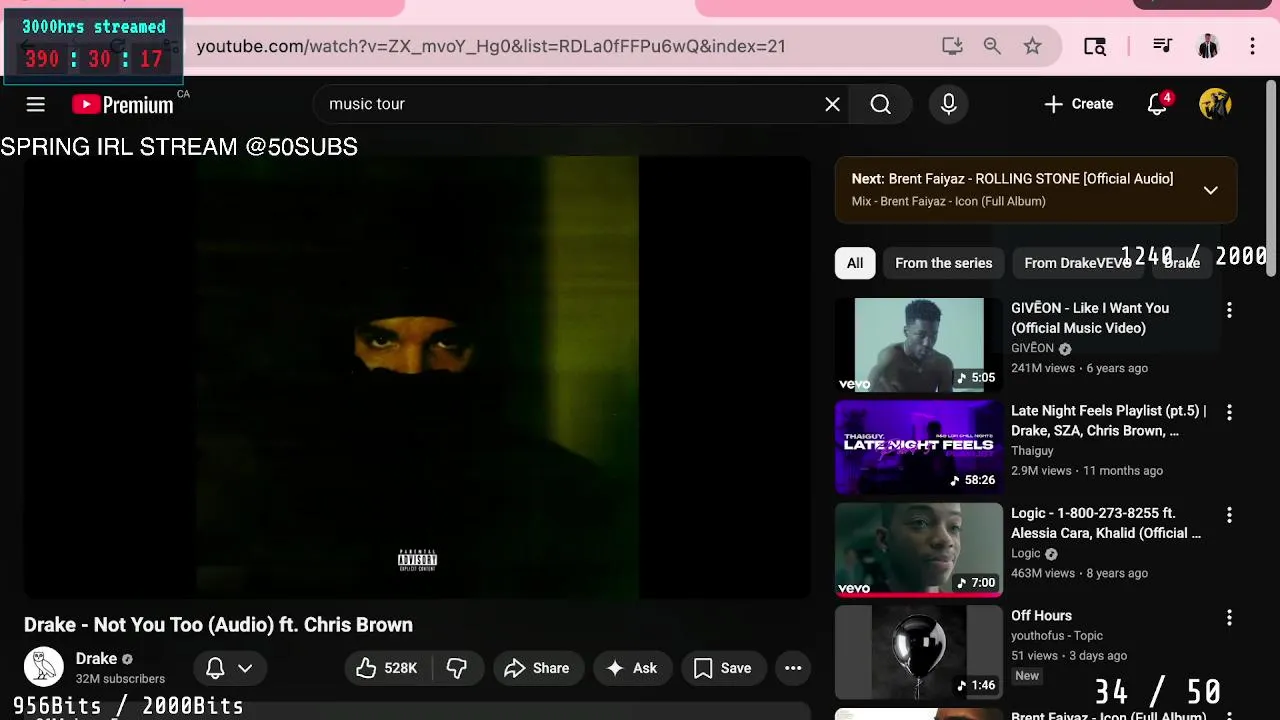This screenshot has height=720, width=1280.
Task: Open Logic 1-800-273-8255 video thumbnail
Action: pos(918,549)
